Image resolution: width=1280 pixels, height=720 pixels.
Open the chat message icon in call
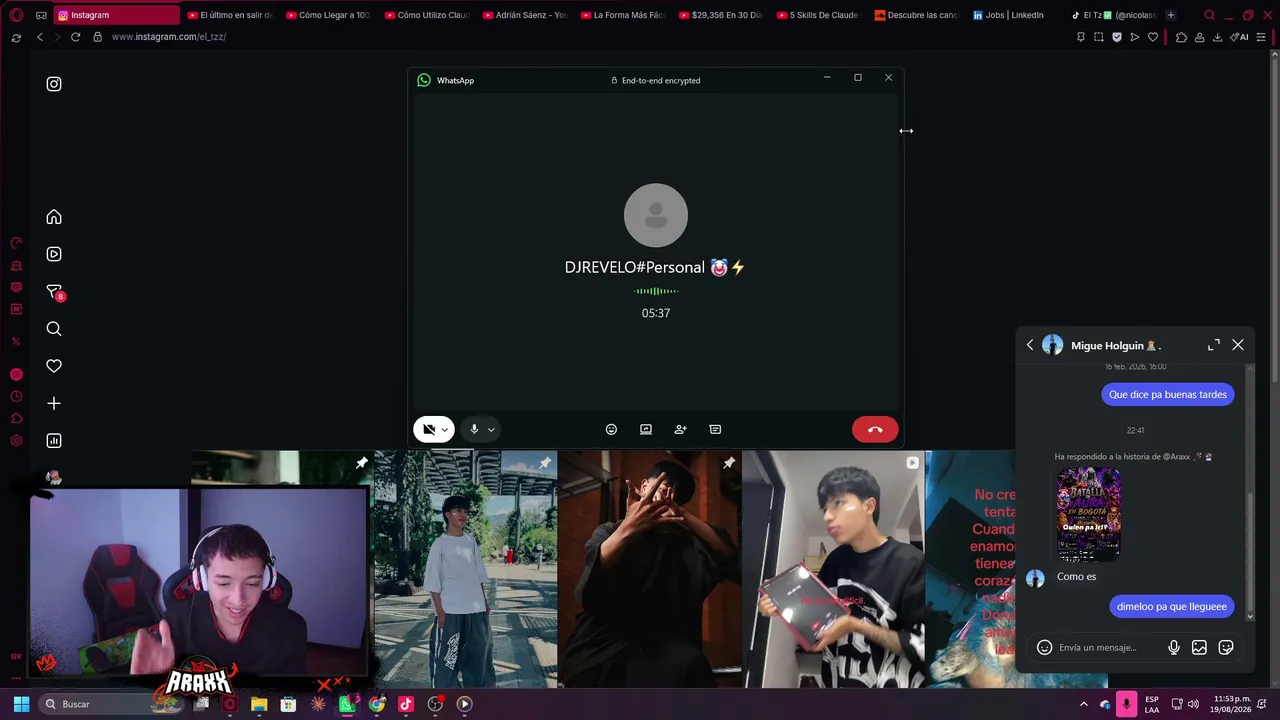click(715, 429)
